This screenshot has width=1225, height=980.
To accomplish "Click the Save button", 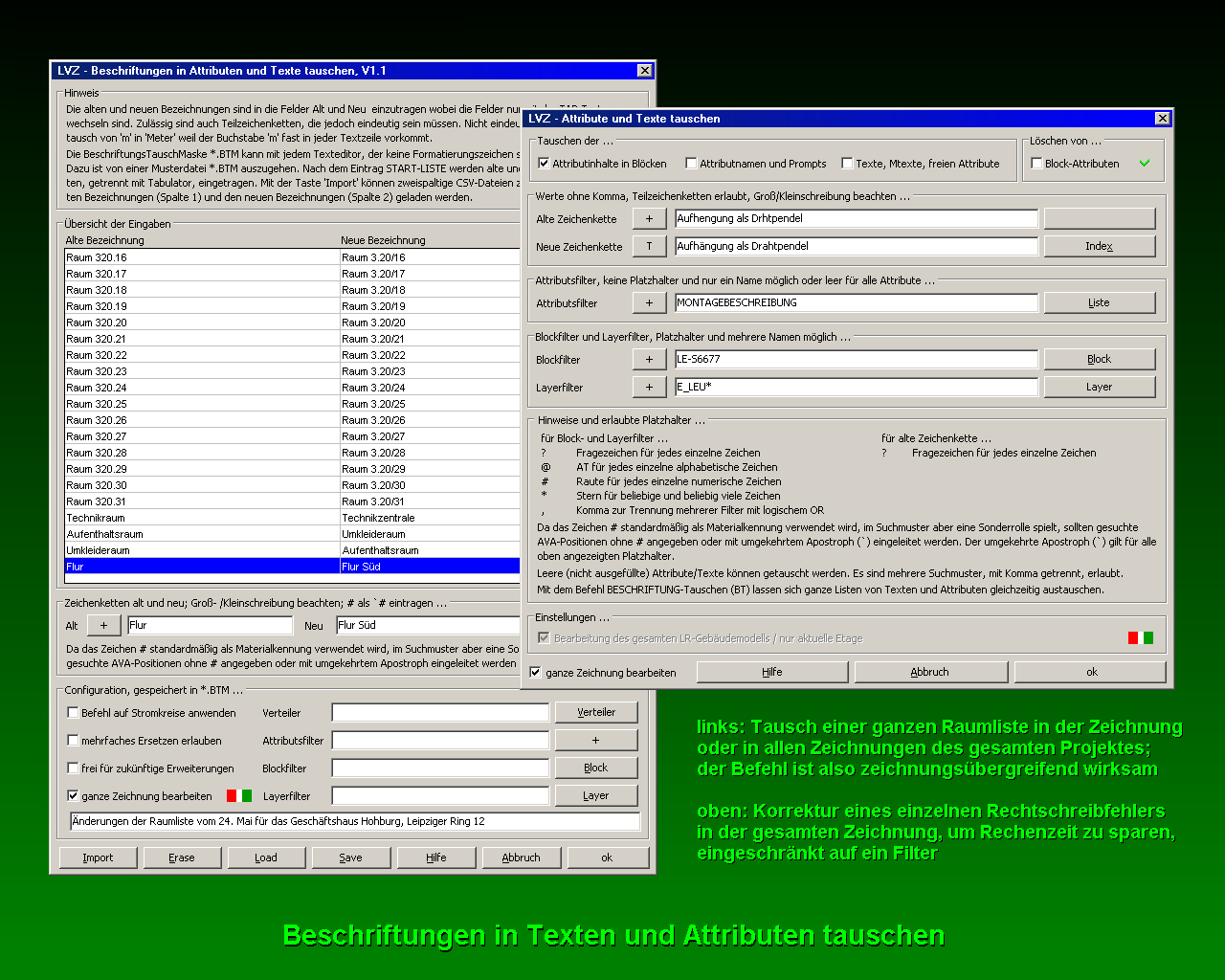I will pyautogui.click(x=351, y=858).
